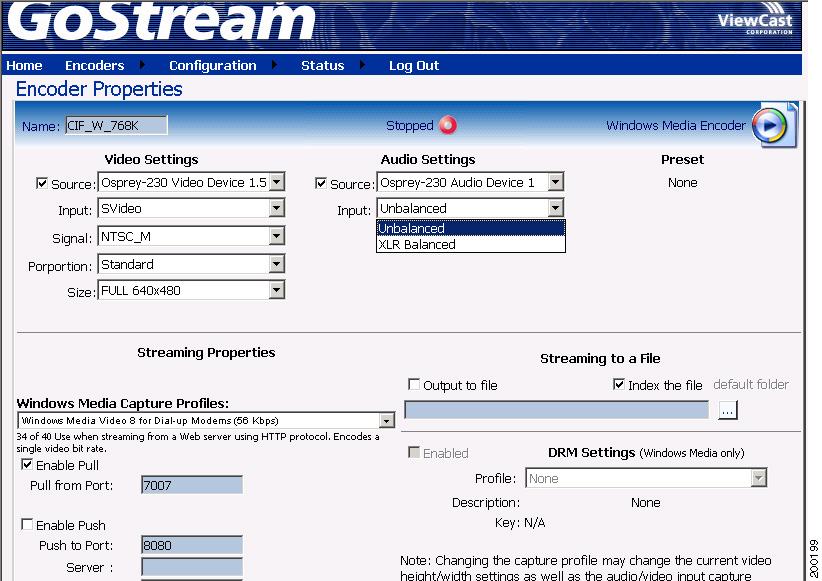Click into the encoder Name field
Viewport: 822px width, 581px height.
[116, 125]
